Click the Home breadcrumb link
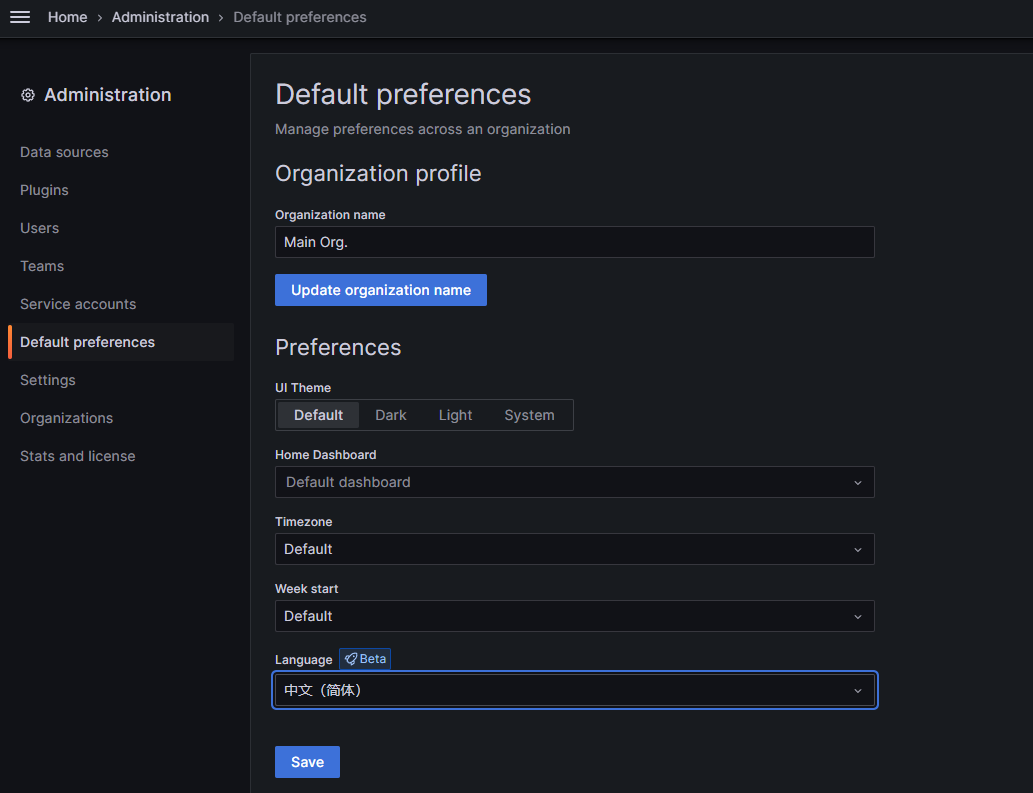Viewport: 1033px width, 793px height. tap(67, 17)
